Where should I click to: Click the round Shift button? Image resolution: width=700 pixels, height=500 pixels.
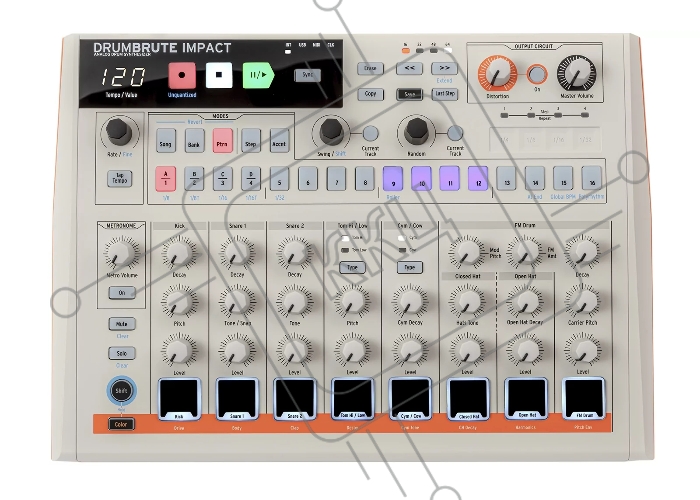click(121, 391)
